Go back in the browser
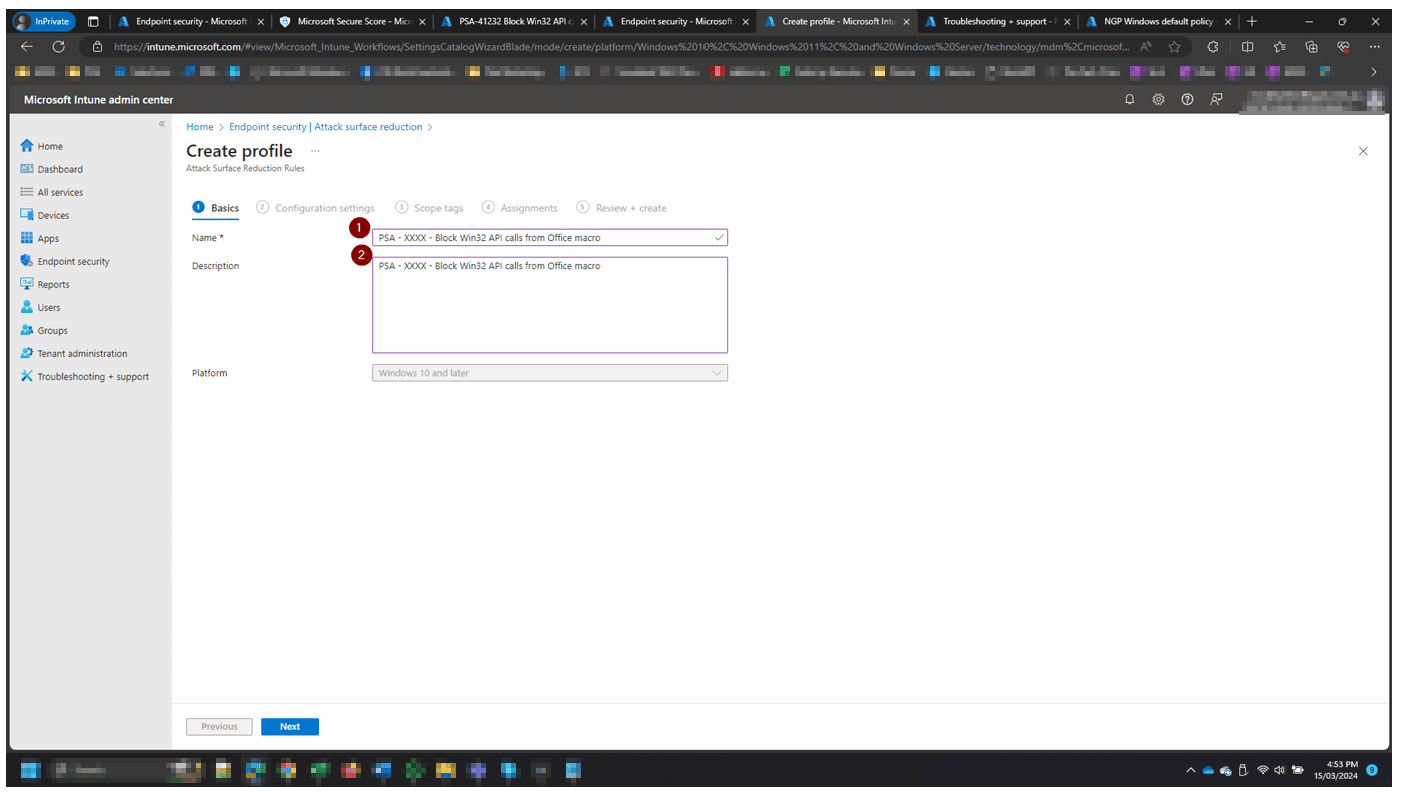Image resolution: width=1402 pixels, height=792 pixels. click(x=28, y=46)
